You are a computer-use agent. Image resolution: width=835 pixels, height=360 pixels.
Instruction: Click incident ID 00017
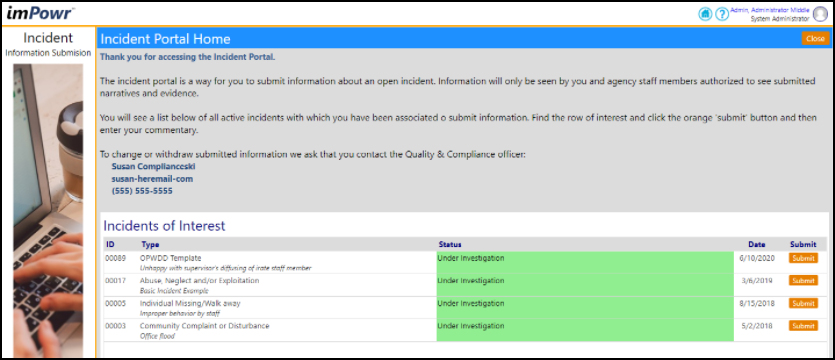tap(116, 281)
